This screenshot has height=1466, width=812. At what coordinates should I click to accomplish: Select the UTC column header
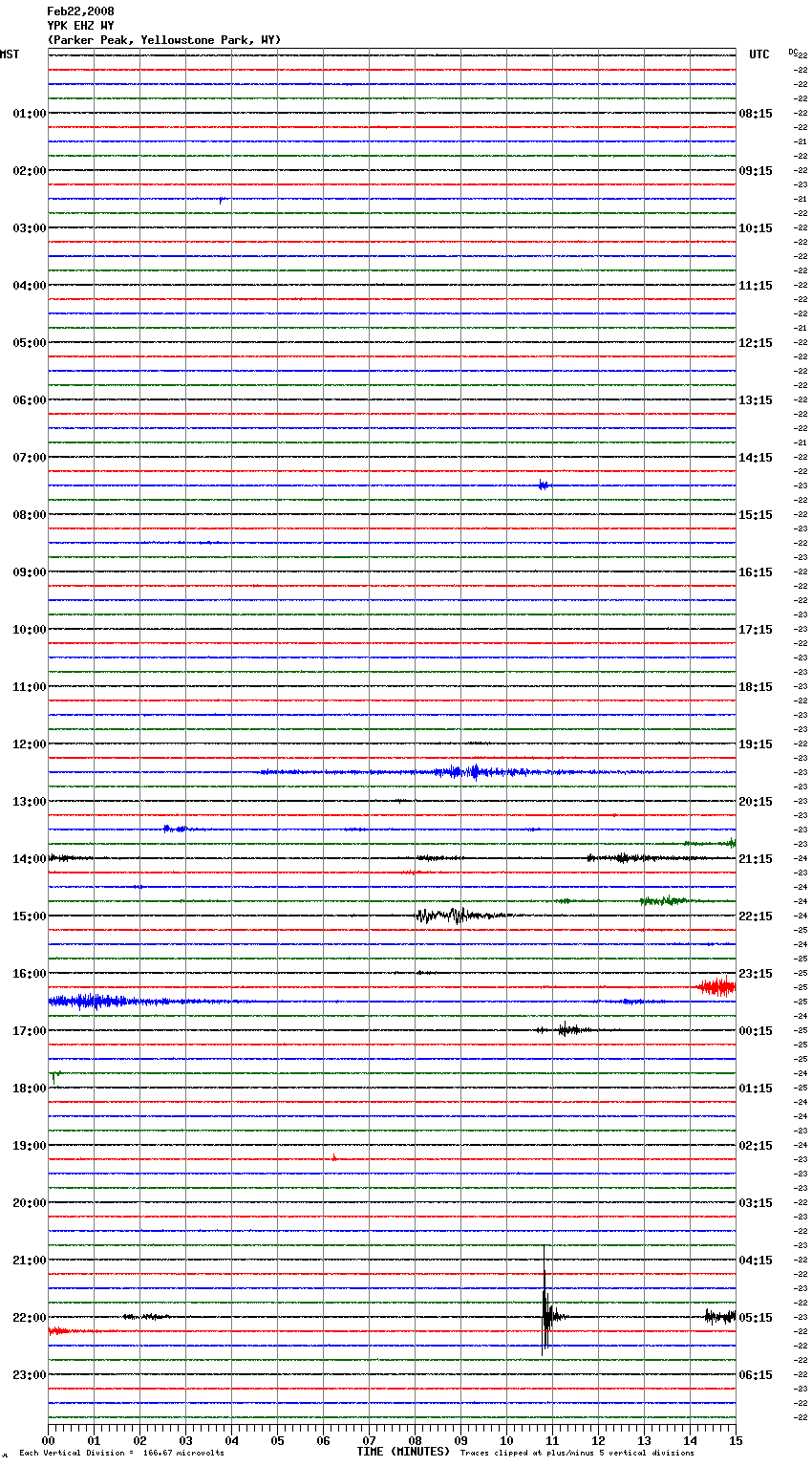tap(759, 54)
